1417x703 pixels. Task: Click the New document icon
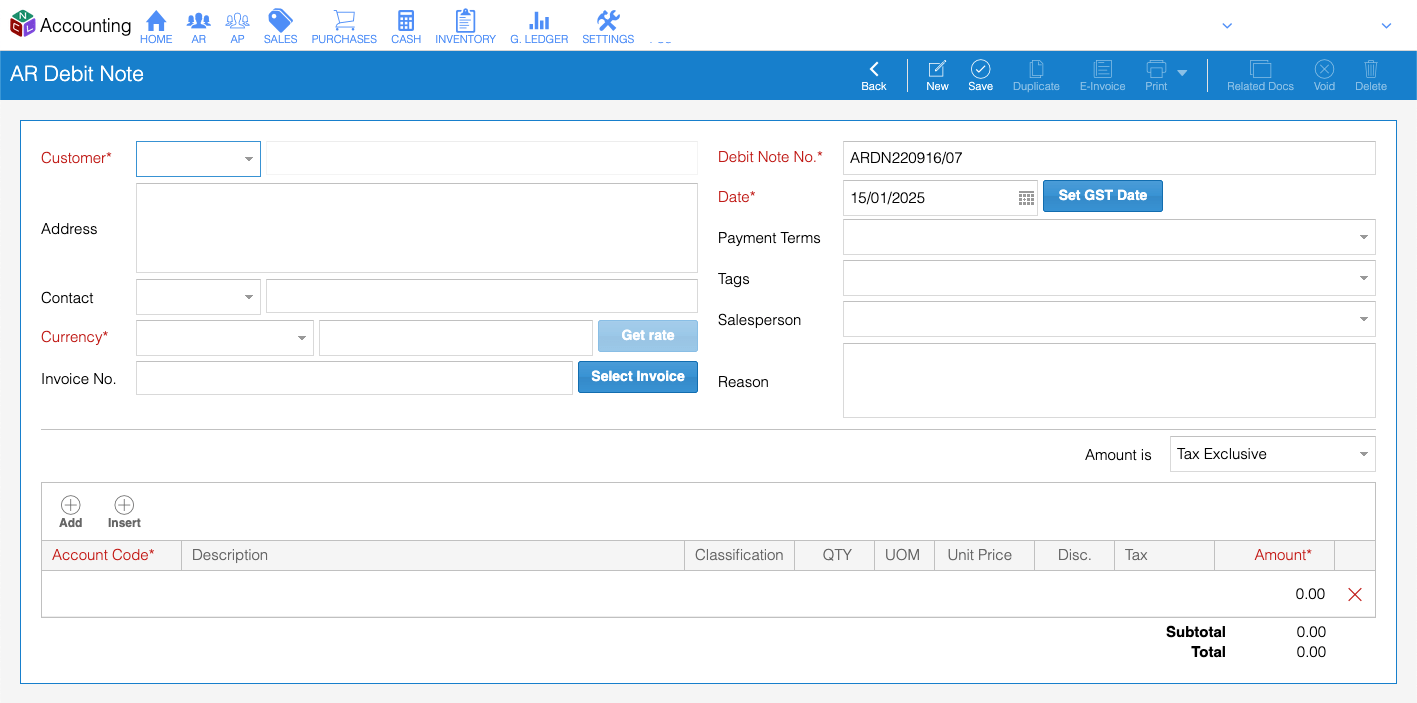click(937, 69)
